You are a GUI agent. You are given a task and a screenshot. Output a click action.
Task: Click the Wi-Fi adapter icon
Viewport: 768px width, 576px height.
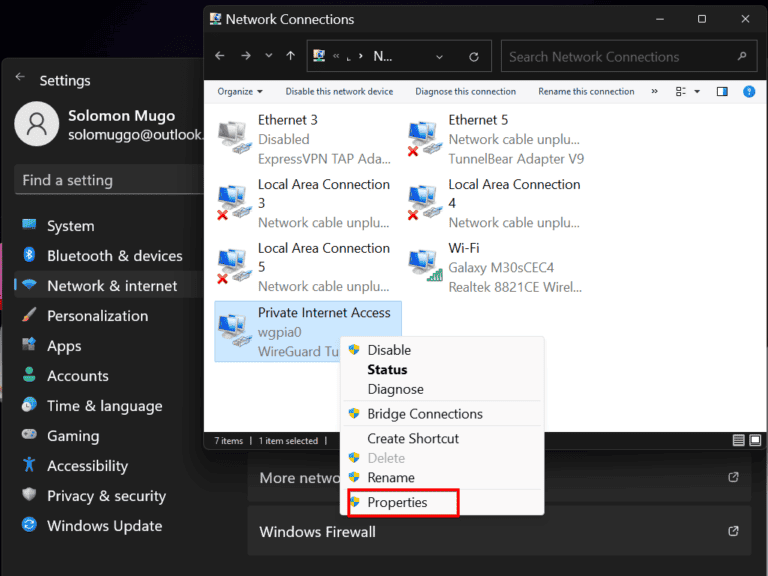426,265
